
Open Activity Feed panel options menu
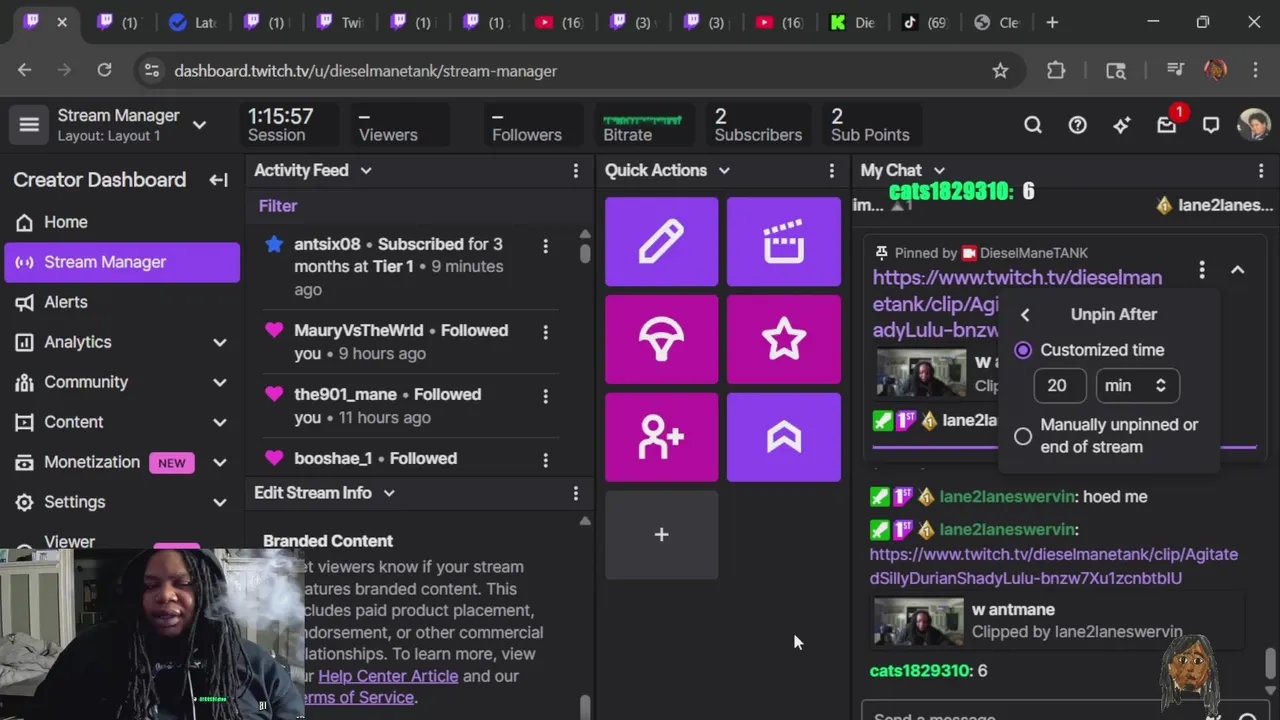(576, 171)
